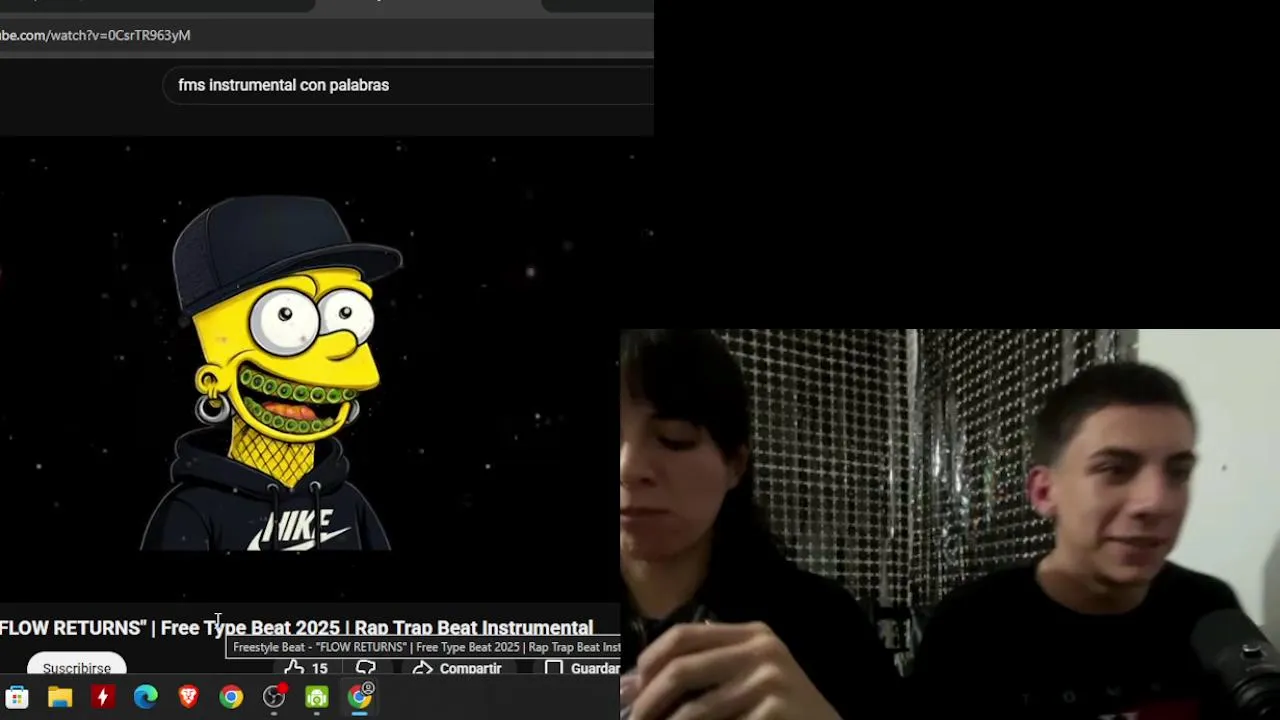Click the Simpson character video player
Image resolution: width=1280 pixels, height=720 pixels.
coord(327,370)
